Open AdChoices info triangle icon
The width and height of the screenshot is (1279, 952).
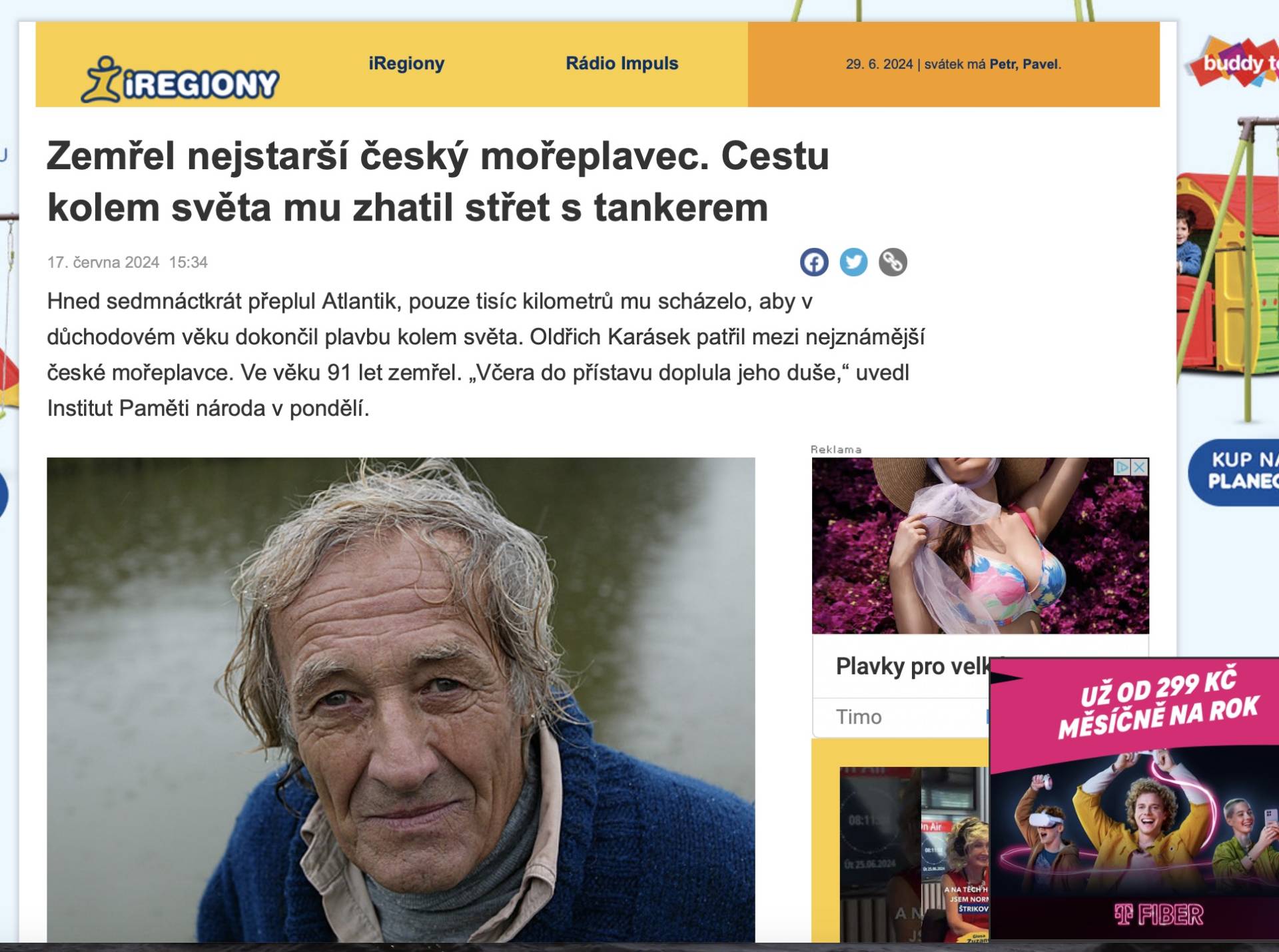tap(1122, 467)
